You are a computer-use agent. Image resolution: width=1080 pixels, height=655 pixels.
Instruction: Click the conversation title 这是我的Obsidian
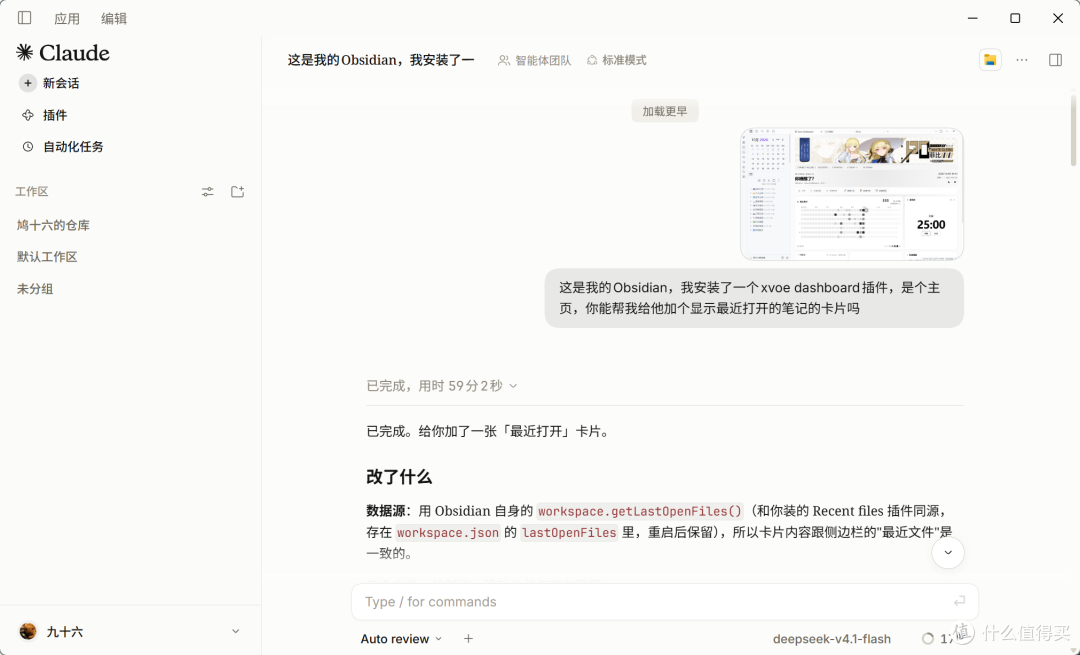click(381, 60)
